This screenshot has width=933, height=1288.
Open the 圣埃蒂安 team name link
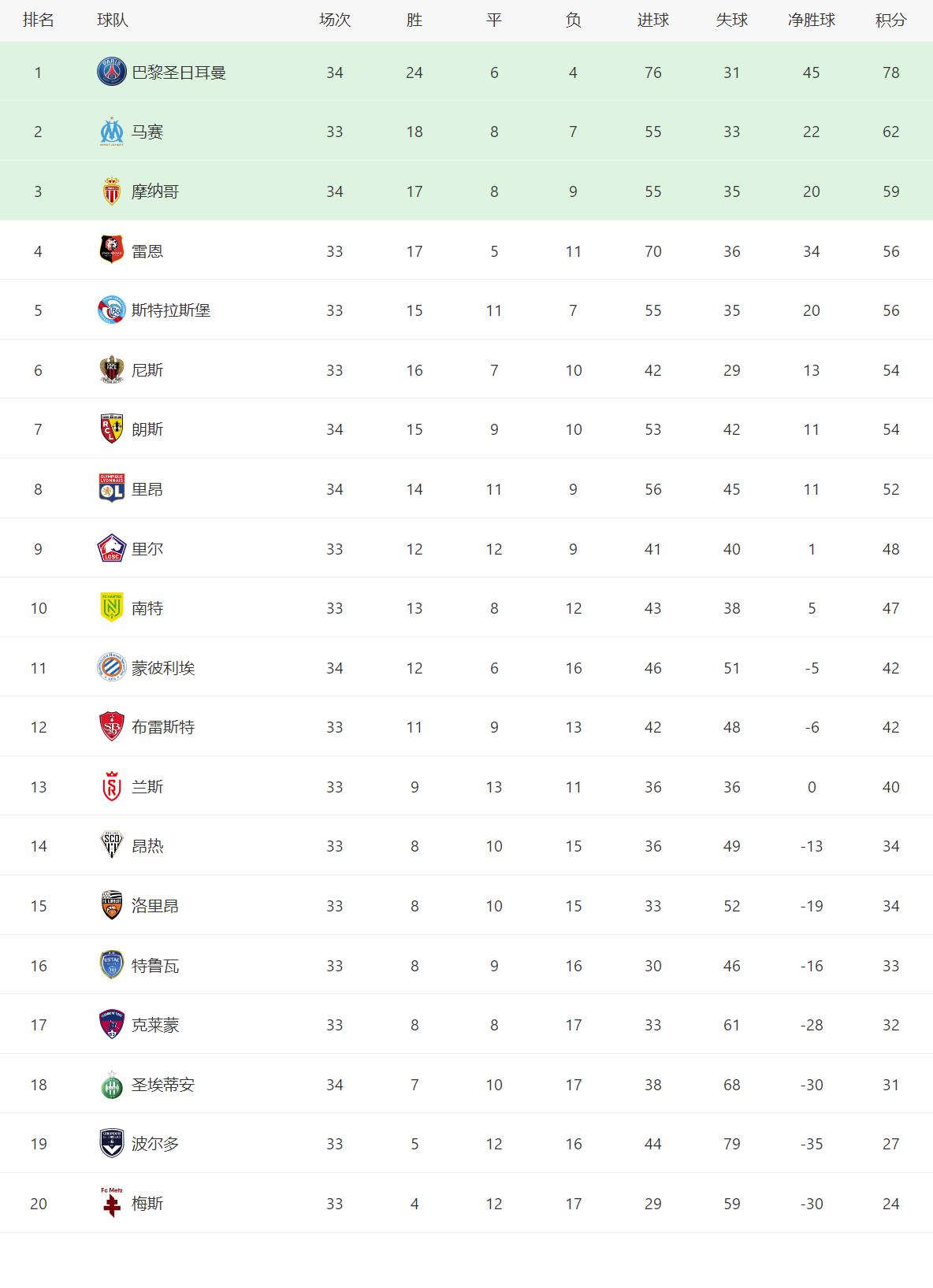pos(163,1085)
